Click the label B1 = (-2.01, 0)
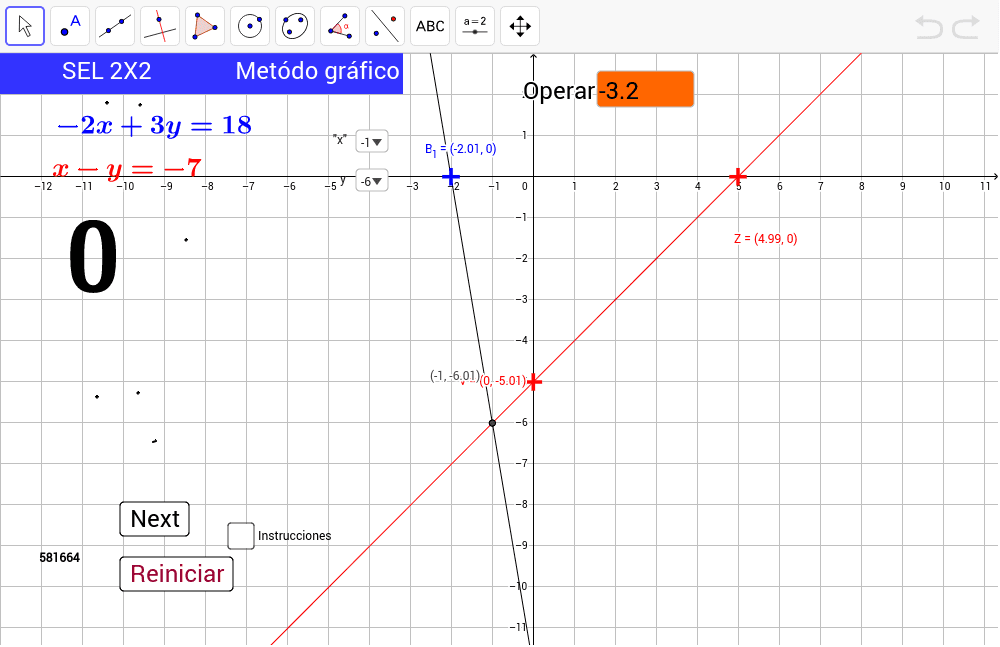Image resolution: width=1000 pixels, height=647 pixels. click(x=460, y=149)
